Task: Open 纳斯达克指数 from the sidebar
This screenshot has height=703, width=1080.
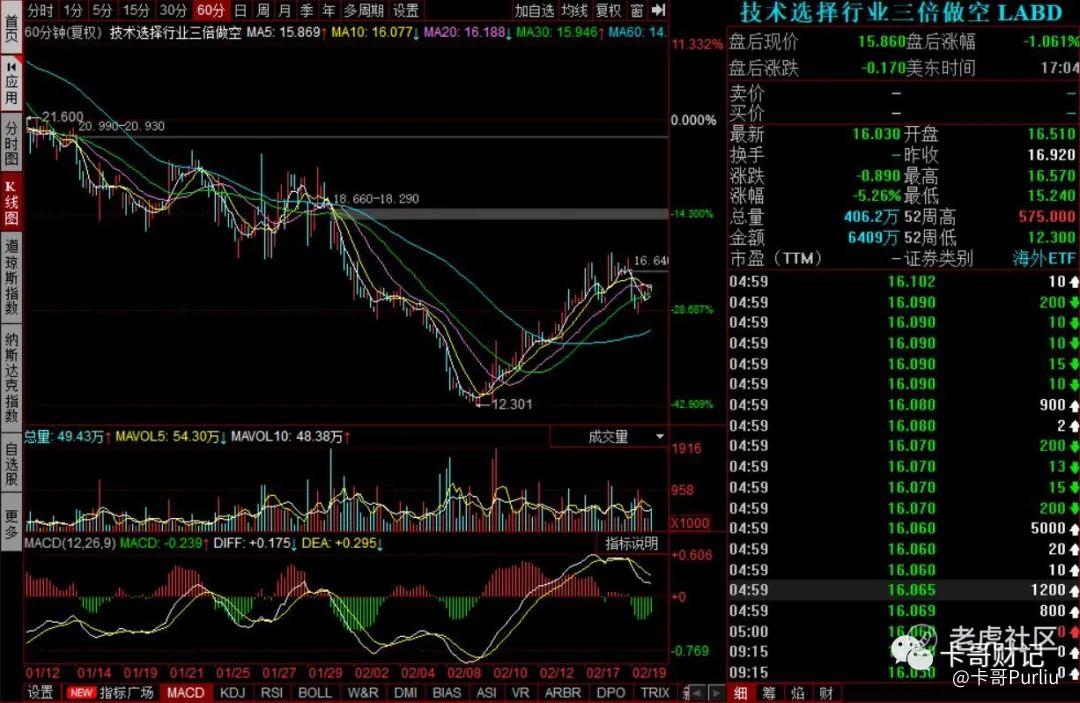Action: [11, 377]
